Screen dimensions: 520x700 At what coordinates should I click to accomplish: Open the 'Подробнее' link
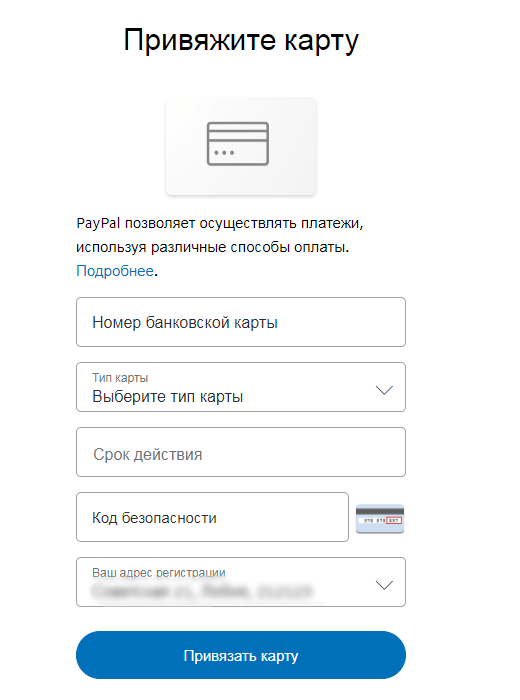[115, 271]
